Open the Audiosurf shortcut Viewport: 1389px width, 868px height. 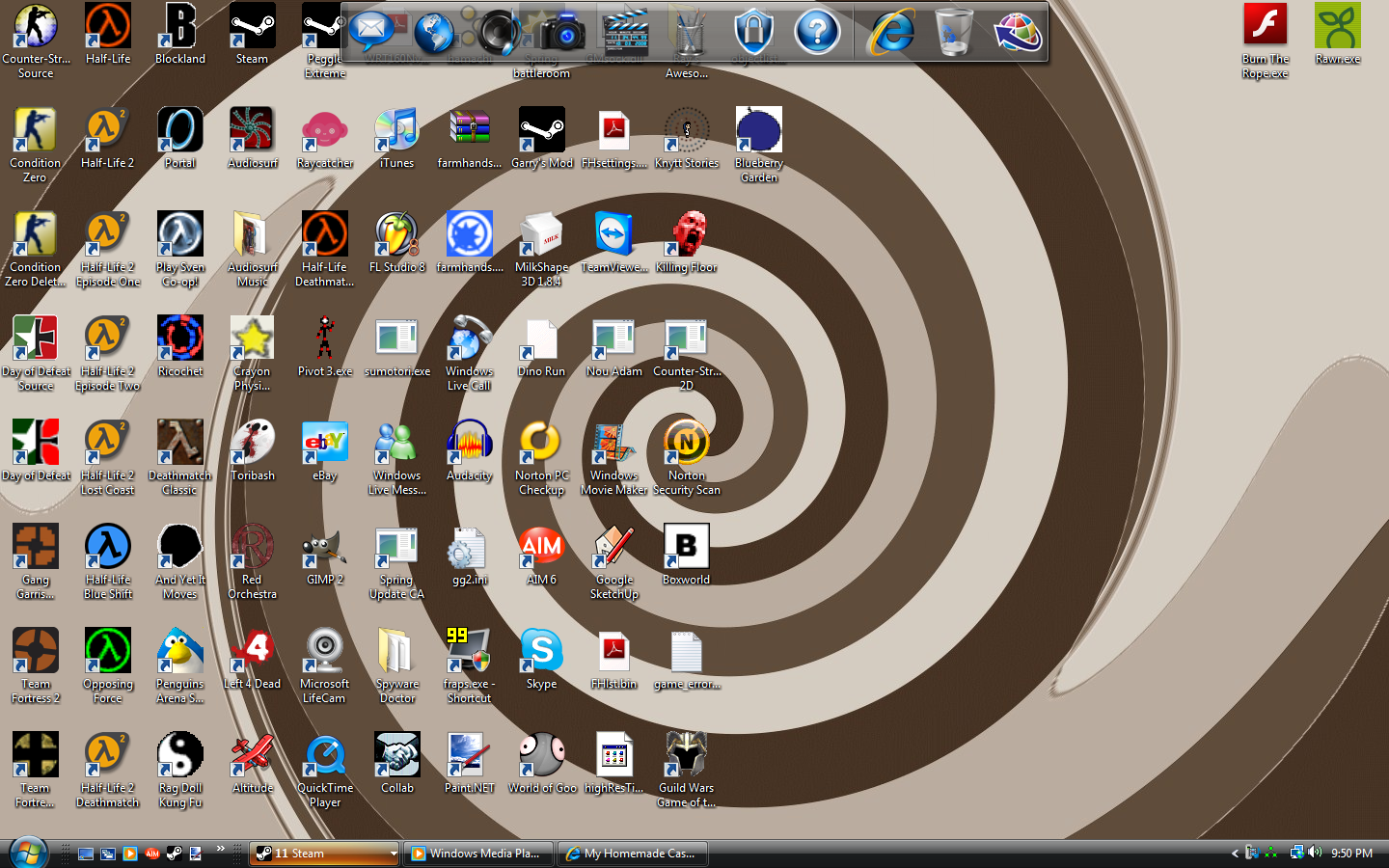253,138
